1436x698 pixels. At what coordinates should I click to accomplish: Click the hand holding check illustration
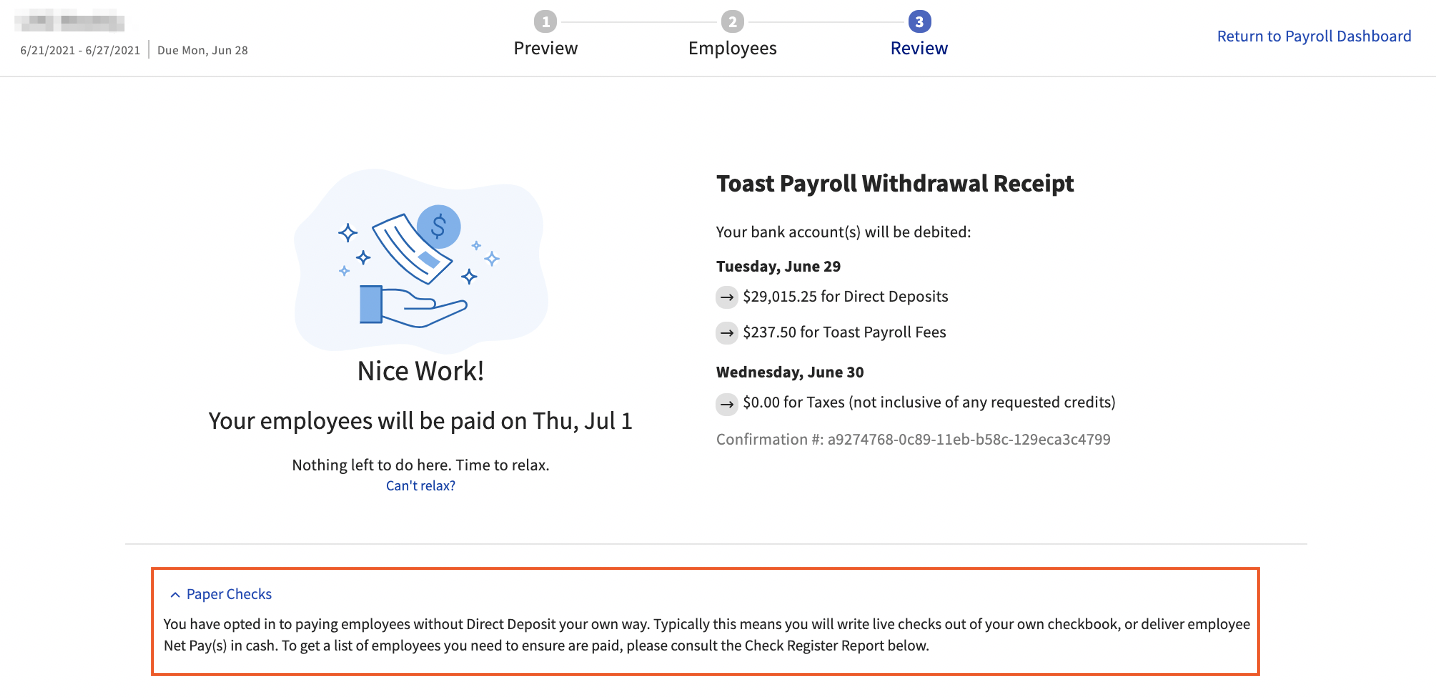pos(420,263)
